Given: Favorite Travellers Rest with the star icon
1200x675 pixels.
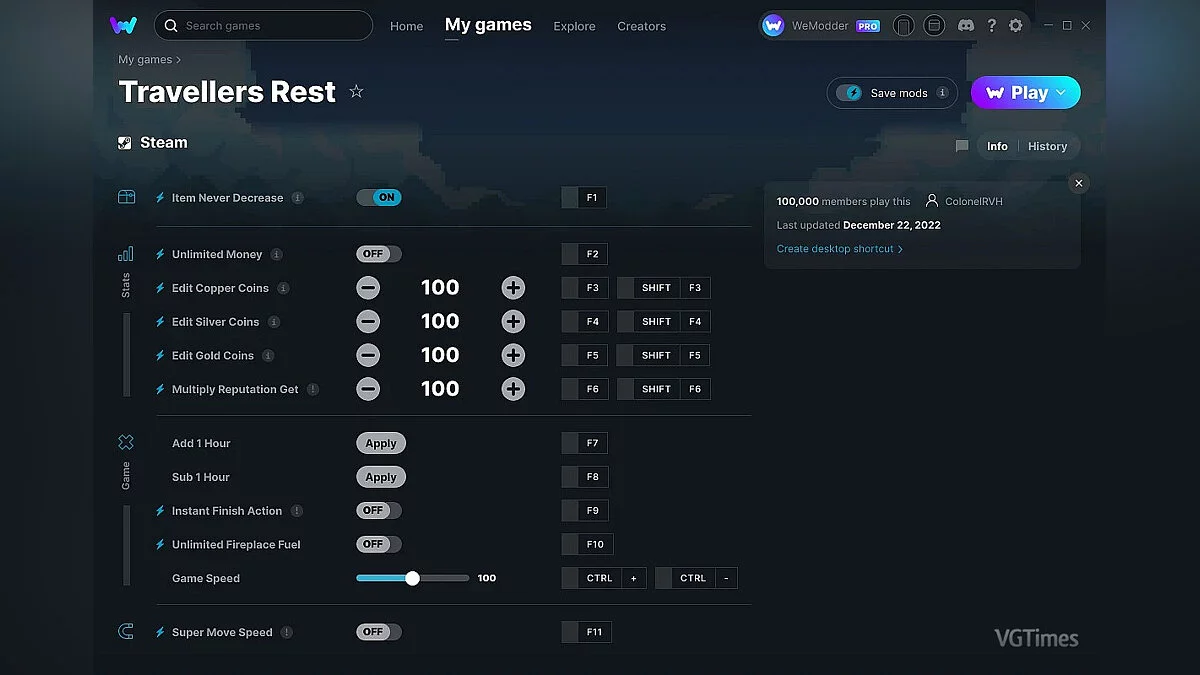Looking at the screenshot, I should click(356, 92).
